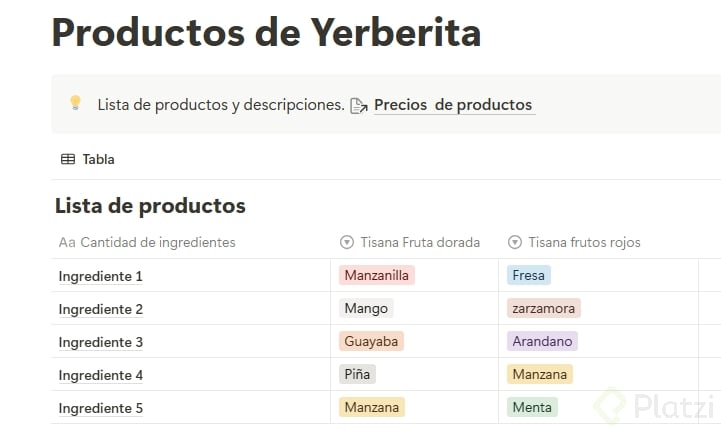The image size is (721, 431).
Task: Click the pink Manzanilla tag
Action: pyautogui.click(x=377, y=275)
